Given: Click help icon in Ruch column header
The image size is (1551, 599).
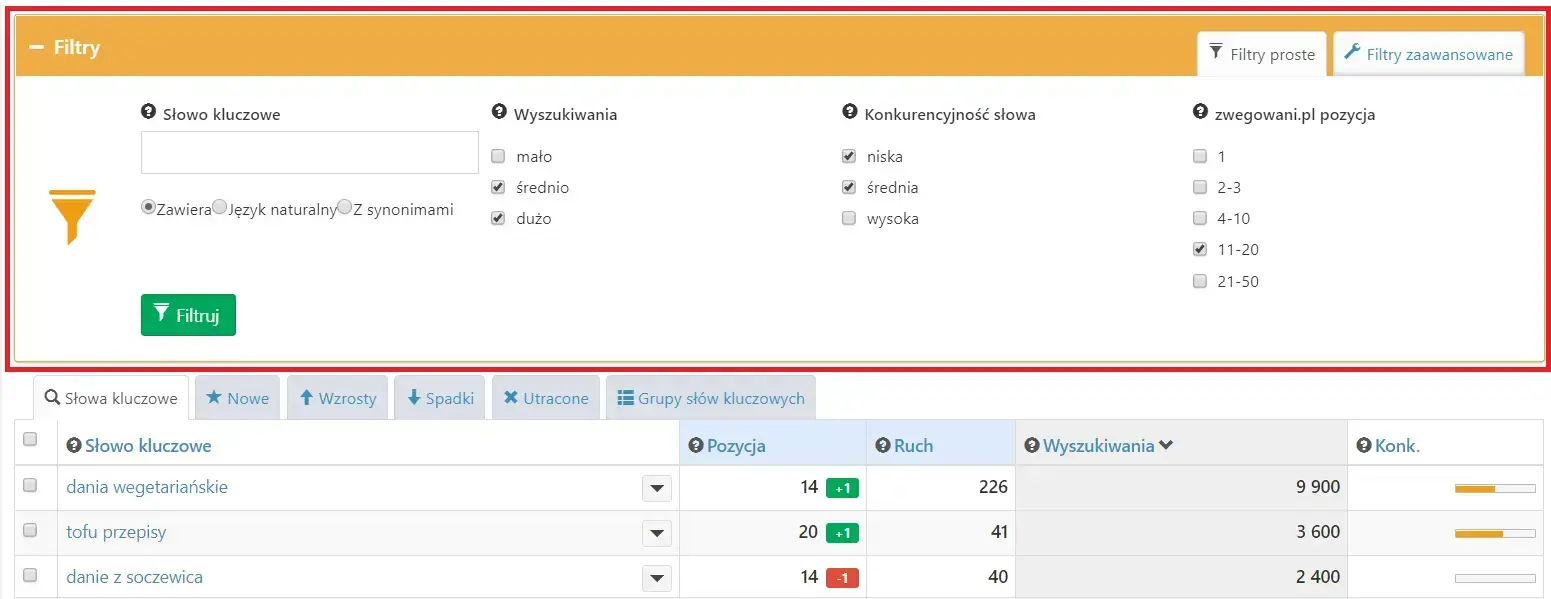Looking at the screenshot, I should tap(883, 445).
